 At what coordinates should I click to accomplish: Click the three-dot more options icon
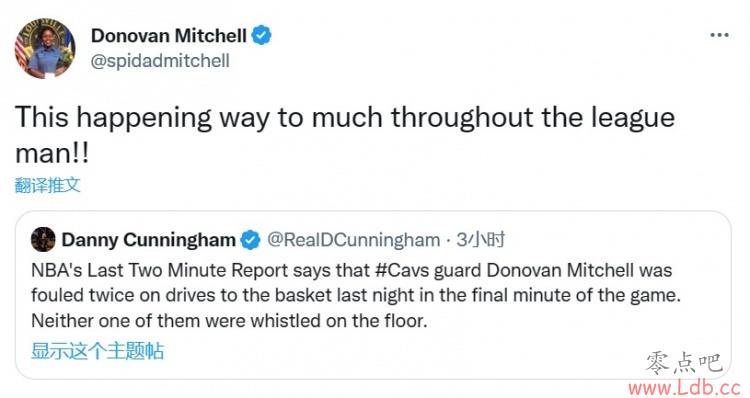point(719,35)
